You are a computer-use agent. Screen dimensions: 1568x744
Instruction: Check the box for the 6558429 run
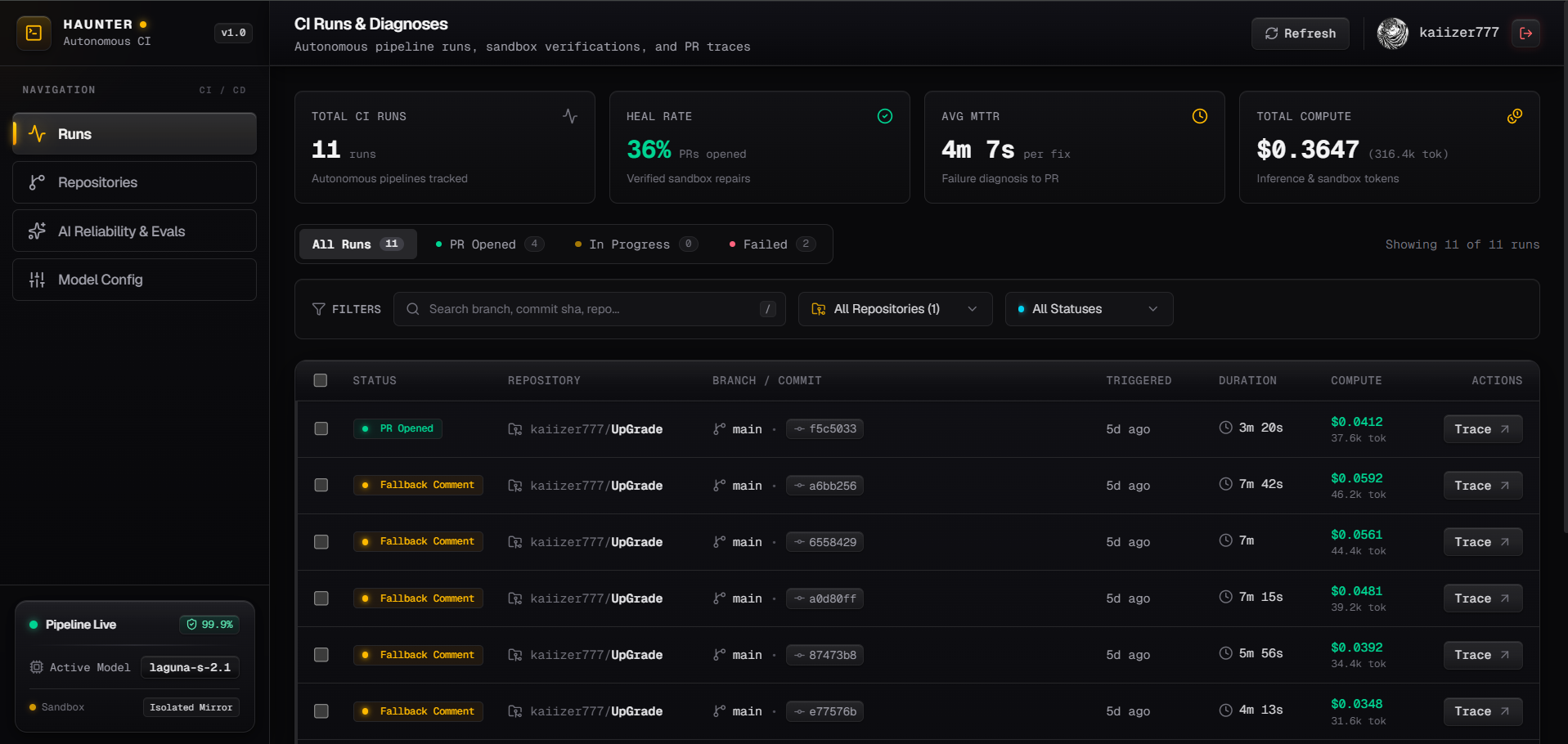click(x=321, y=542)
